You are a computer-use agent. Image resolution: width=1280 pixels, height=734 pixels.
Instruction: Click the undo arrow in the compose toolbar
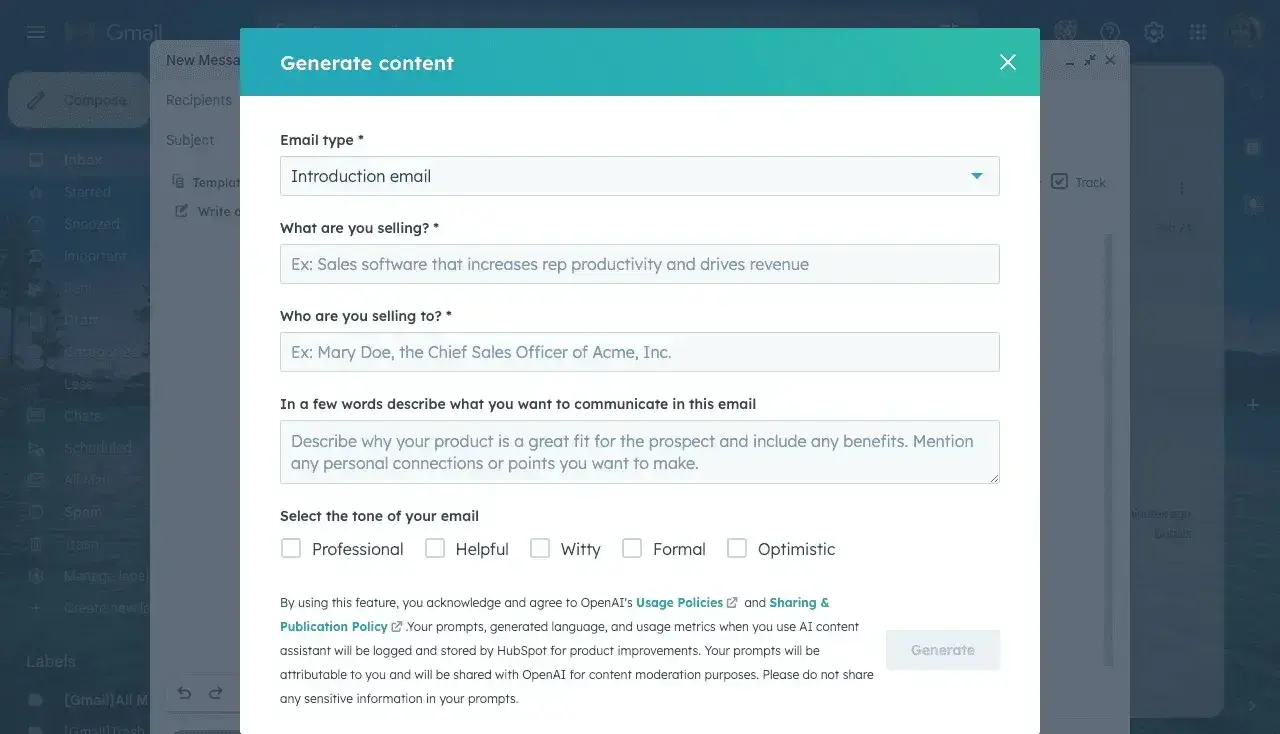(x=184, y=692)
